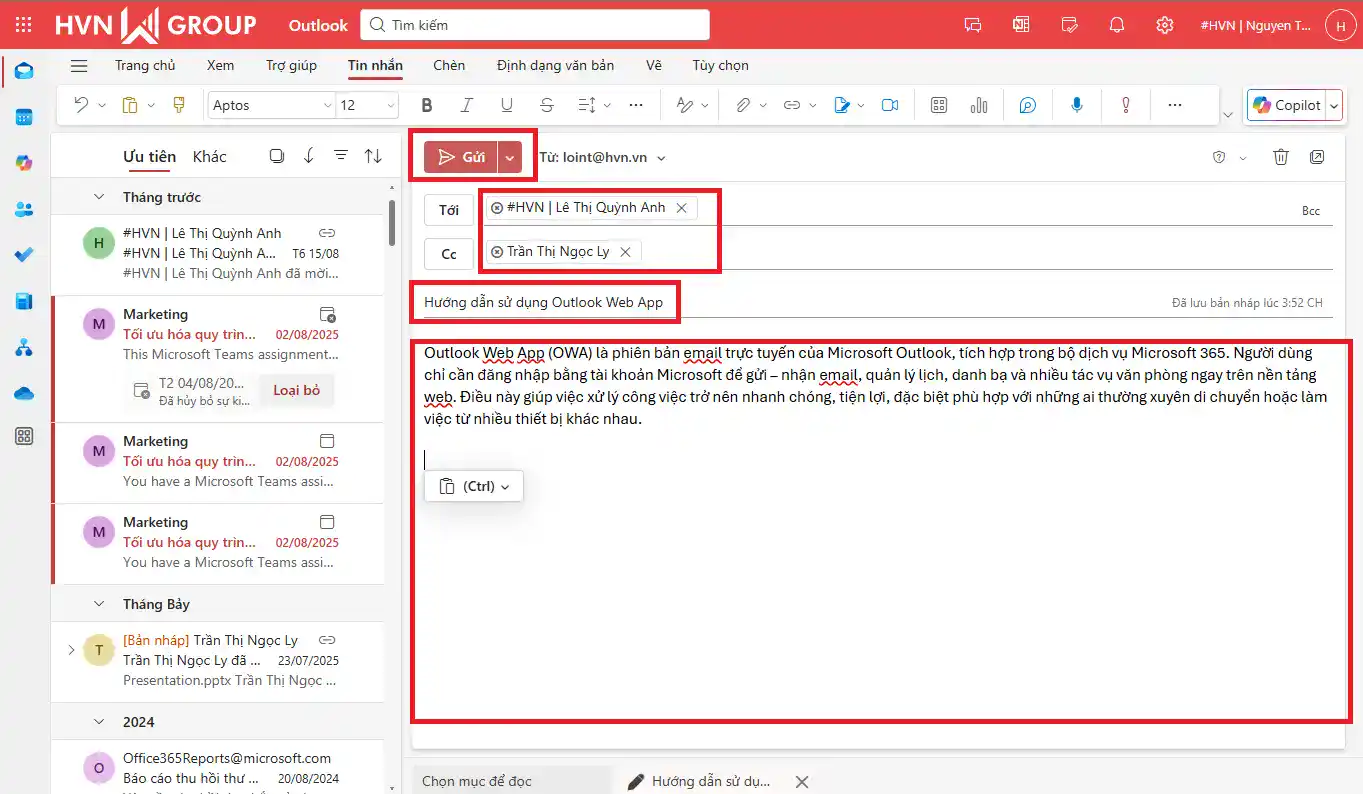Click the subject field Hướng dẫn sử dụng

pyautogui.click(x=543, y=302)
